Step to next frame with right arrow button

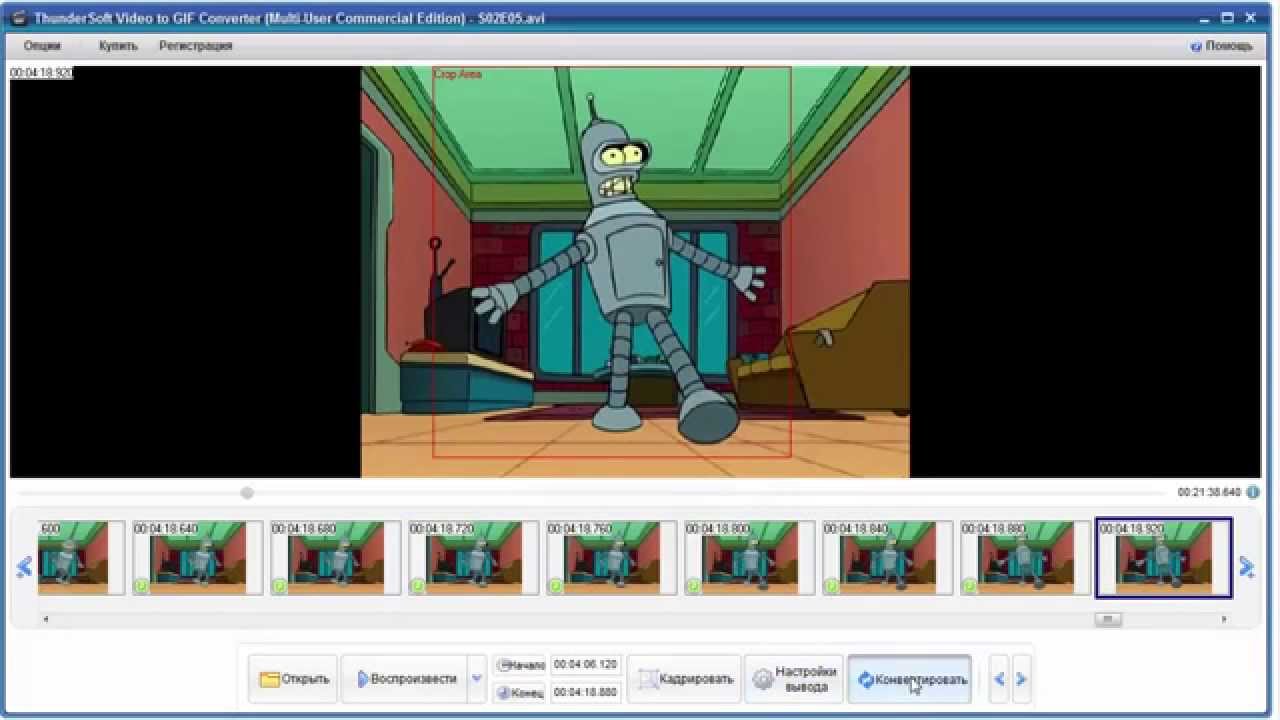[x=1021, y=679]
